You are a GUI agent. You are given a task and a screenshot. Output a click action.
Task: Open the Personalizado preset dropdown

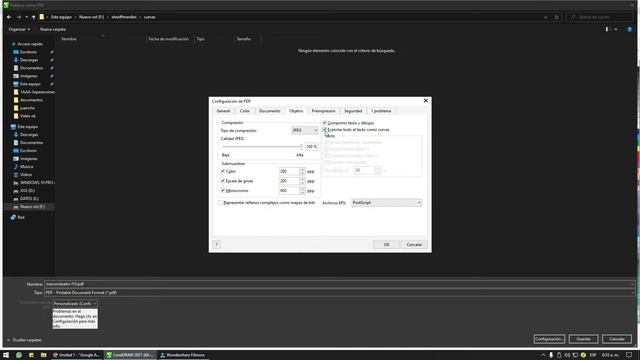[75, 304]
